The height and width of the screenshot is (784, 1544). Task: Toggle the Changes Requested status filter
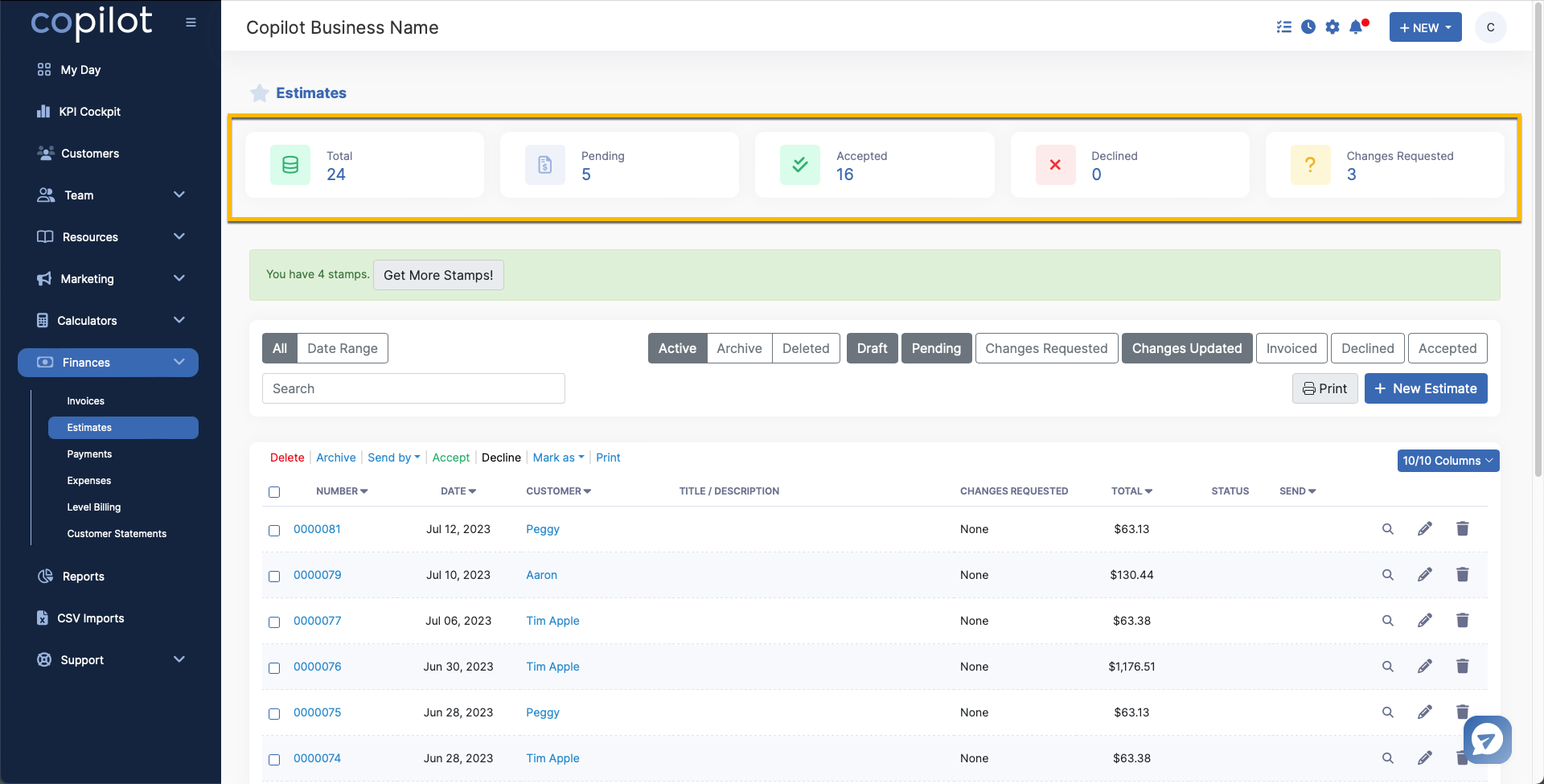point(1046,348)
